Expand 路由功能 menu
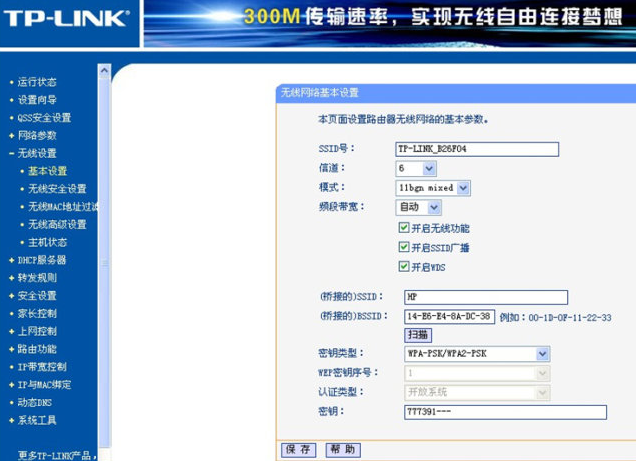 click(x=37, y=350)
